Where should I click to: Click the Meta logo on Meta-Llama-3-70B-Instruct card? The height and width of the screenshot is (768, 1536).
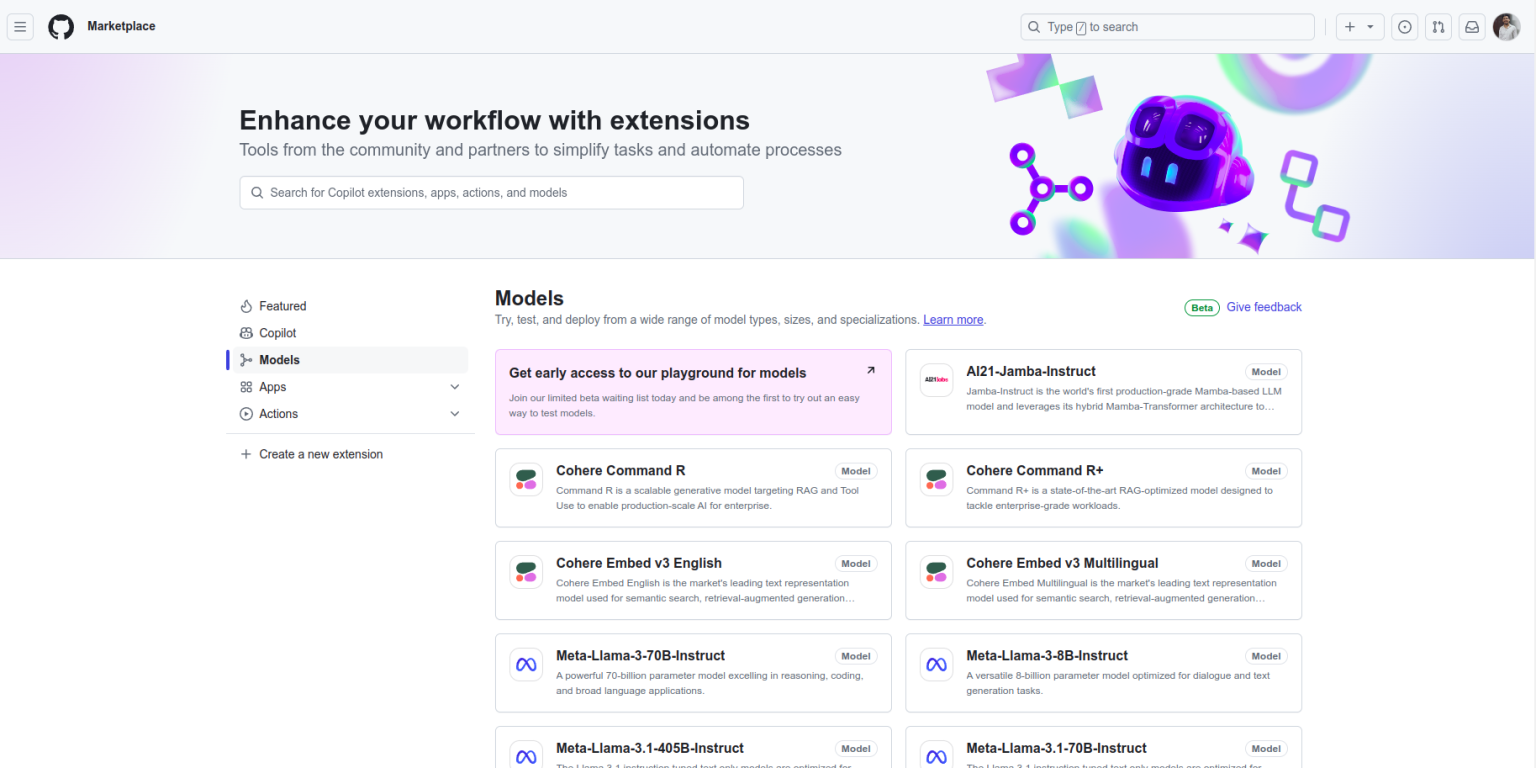(525, 664)
